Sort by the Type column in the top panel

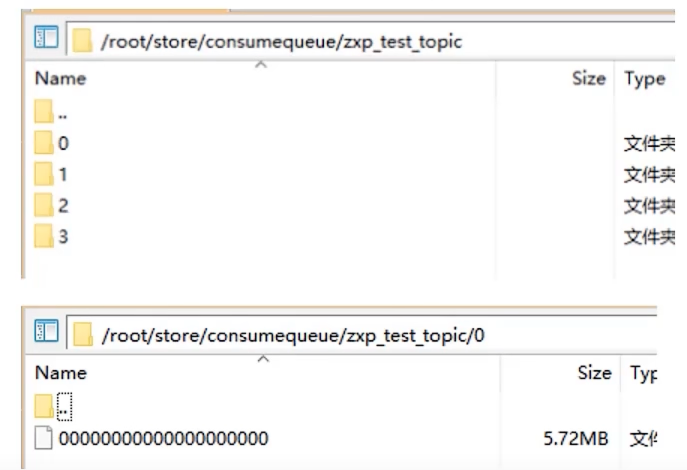click(645, 79)
